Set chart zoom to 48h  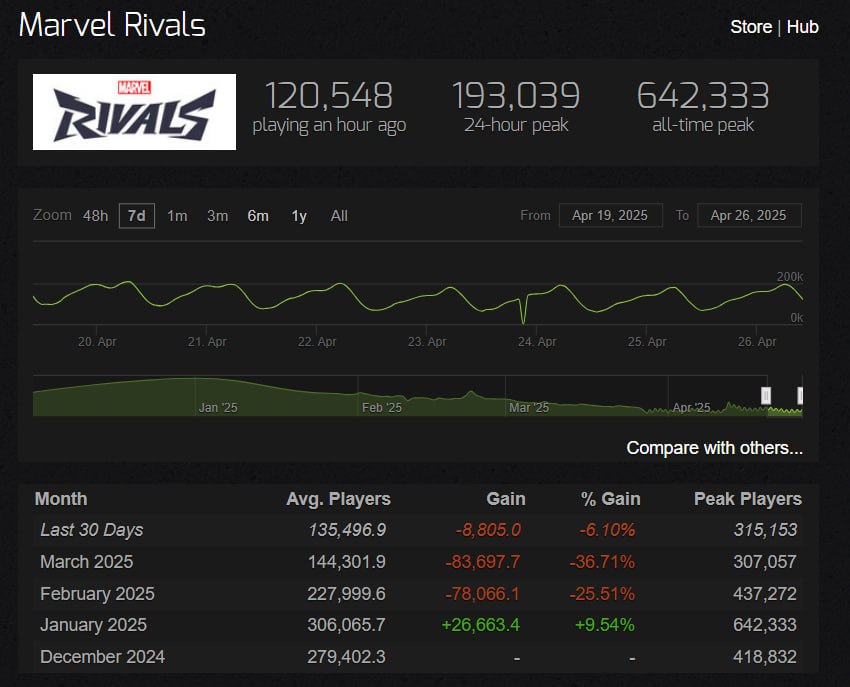coord(95,216)
